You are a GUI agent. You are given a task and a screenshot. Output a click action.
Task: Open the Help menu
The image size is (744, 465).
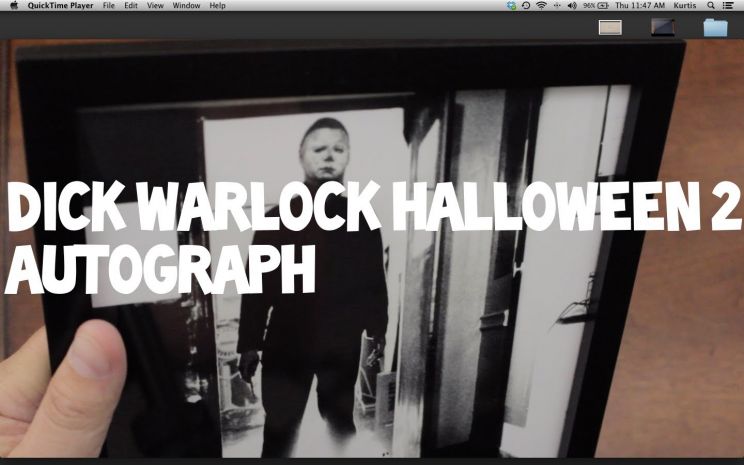(217, 6)
